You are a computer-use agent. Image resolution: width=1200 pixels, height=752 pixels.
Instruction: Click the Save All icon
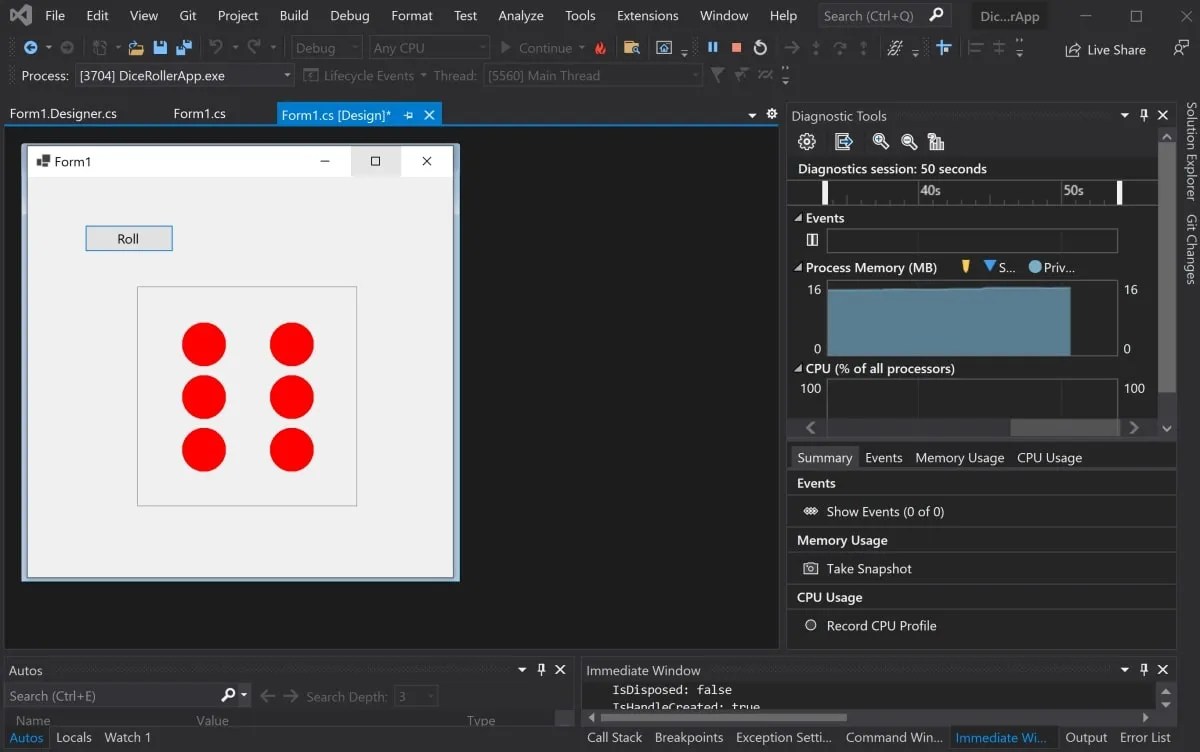point(182,46)
